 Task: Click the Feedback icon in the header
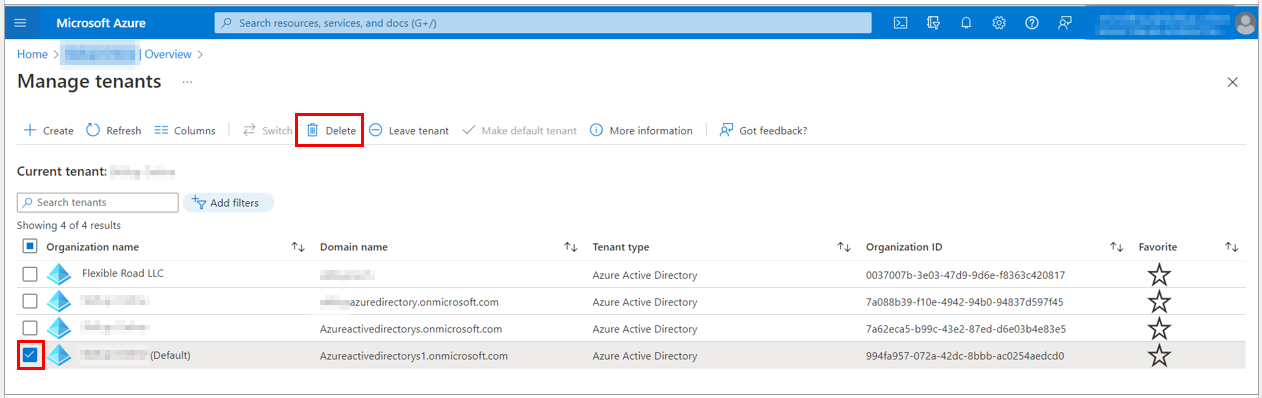pyautogui.click(x=1065, y=22)
